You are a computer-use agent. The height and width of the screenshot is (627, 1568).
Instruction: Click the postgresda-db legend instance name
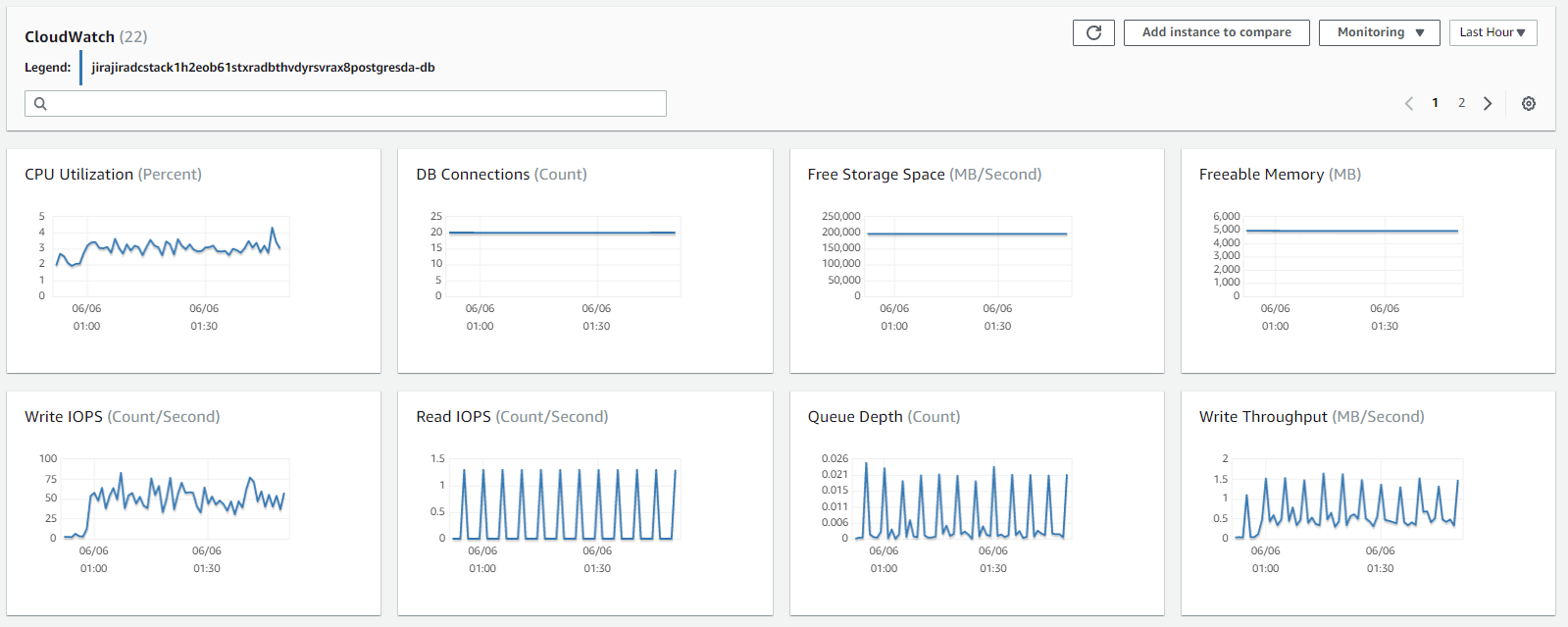(263, 68)
